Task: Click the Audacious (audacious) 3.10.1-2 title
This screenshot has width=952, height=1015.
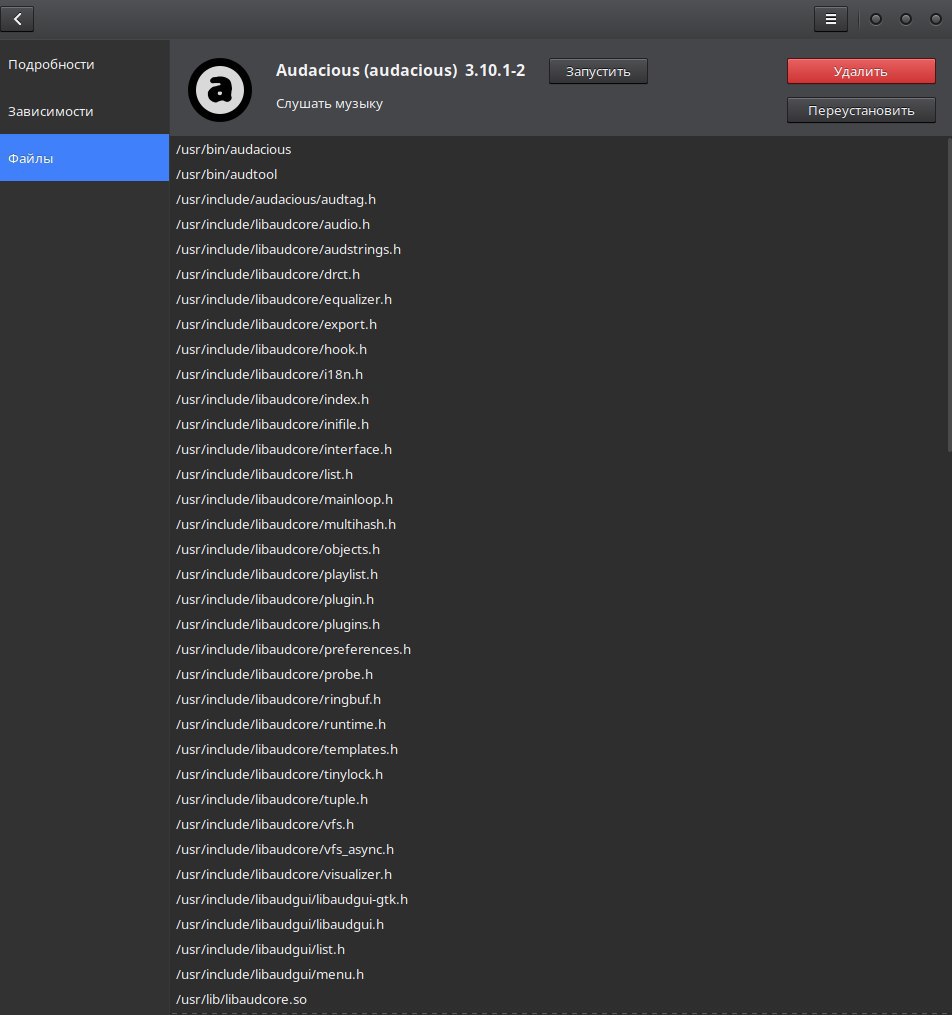Action: pos(400,70)
